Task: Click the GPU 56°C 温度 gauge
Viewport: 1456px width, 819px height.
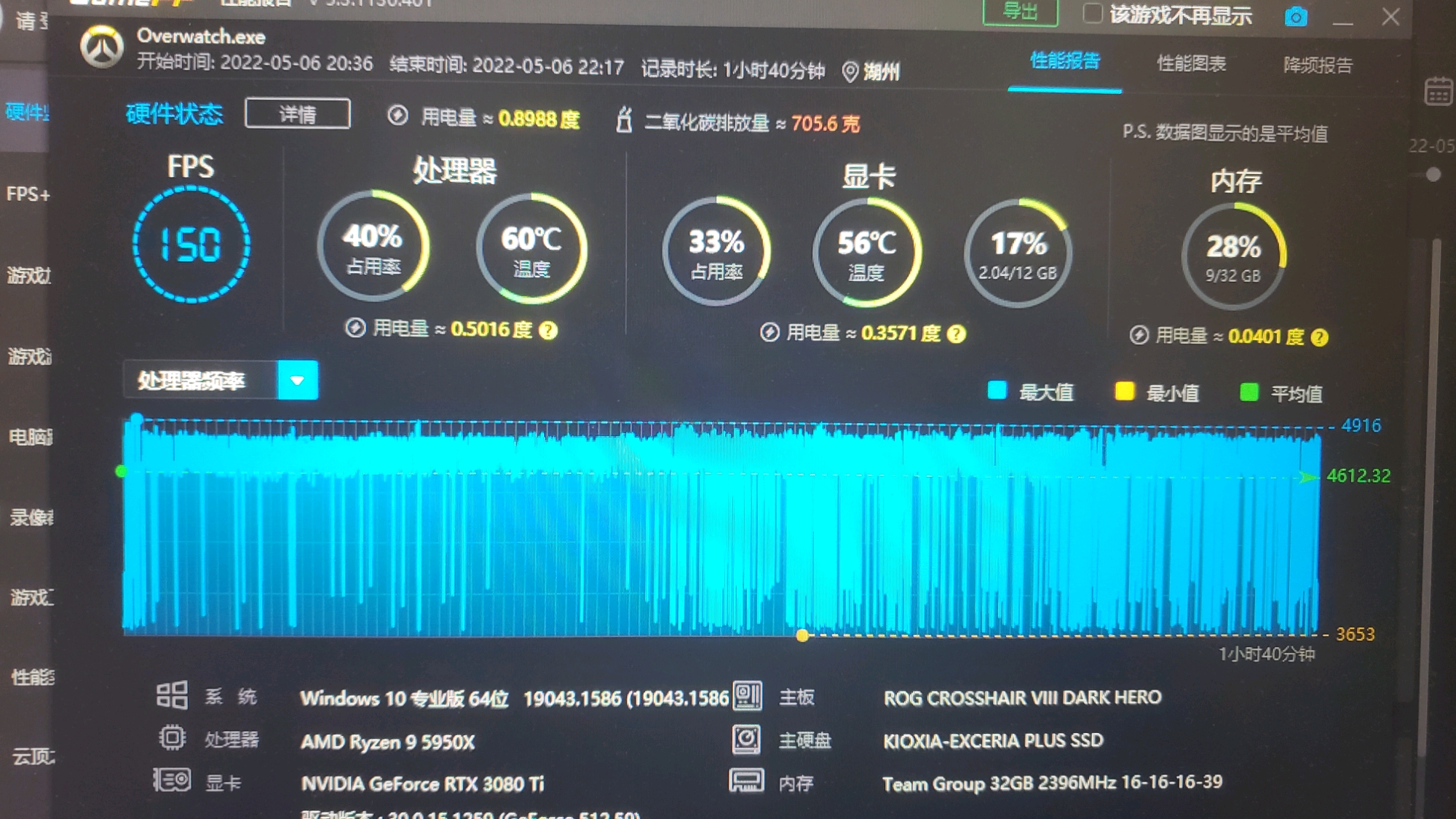Action: pyautogui.click(x=867, y=253)
